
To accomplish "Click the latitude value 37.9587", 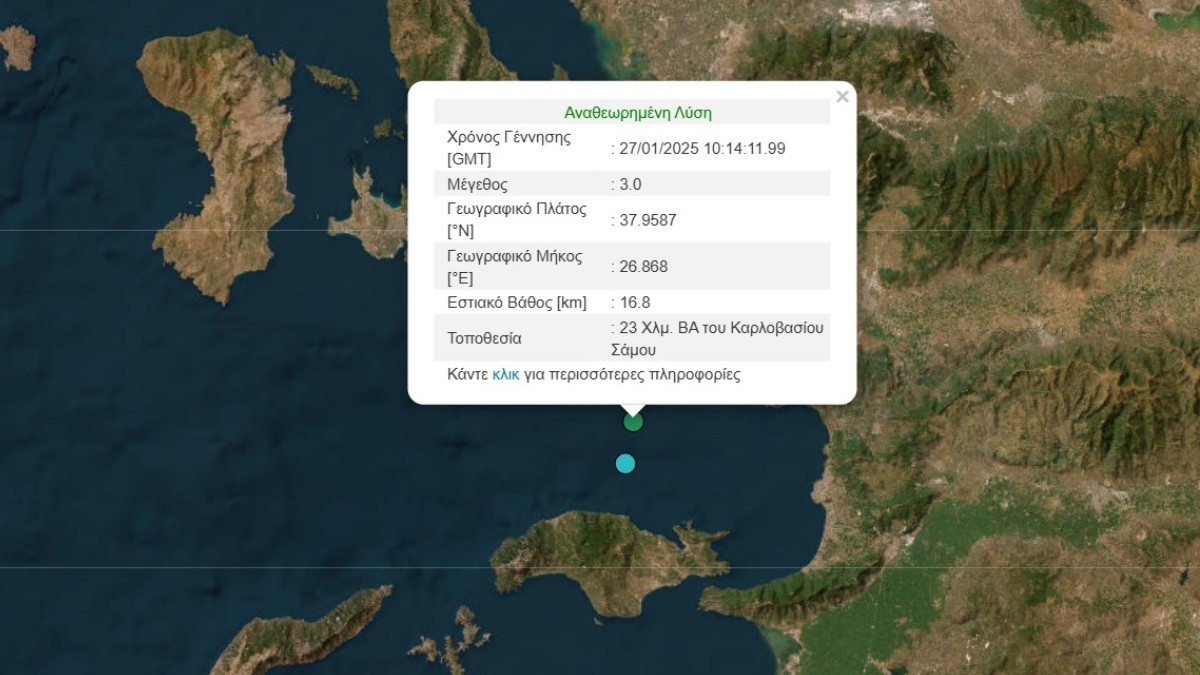I will click(647, 220).
